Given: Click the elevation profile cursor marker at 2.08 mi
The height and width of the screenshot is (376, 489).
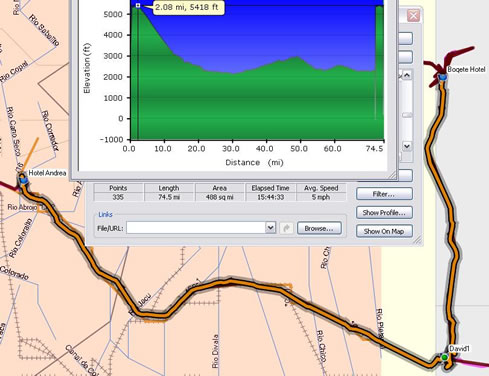Looking at the screenshot, I should (138, 5).
